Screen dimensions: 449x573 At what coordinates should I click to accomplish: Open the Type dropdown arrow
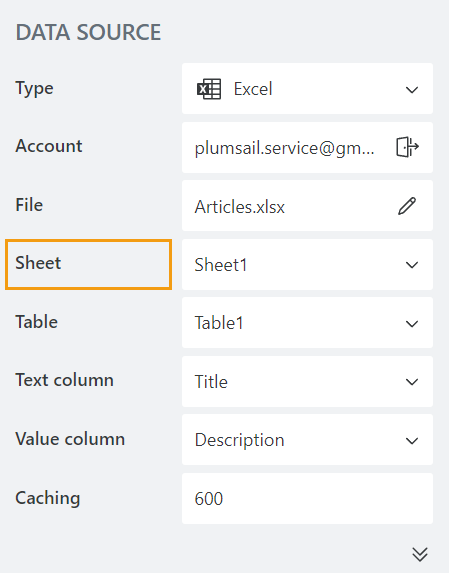click(x=412, y=90)
